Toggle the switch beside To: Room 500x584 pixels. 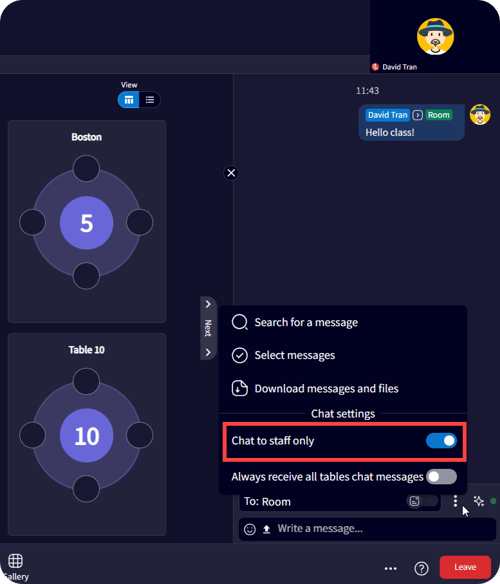[422, 501]
